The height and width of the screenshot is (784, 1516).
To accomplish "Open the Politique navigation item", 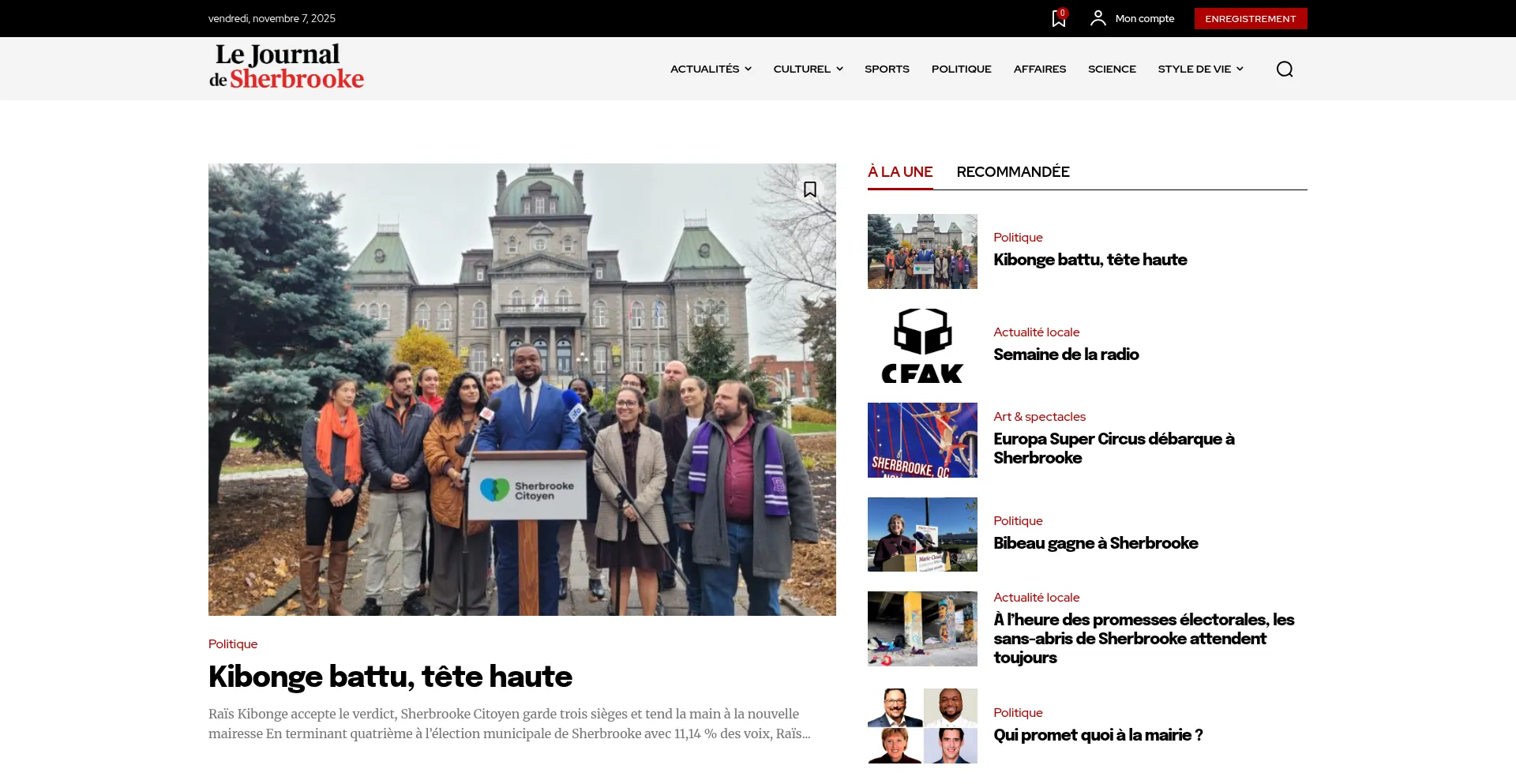I will pyautogui.click(x=961, y=69).
